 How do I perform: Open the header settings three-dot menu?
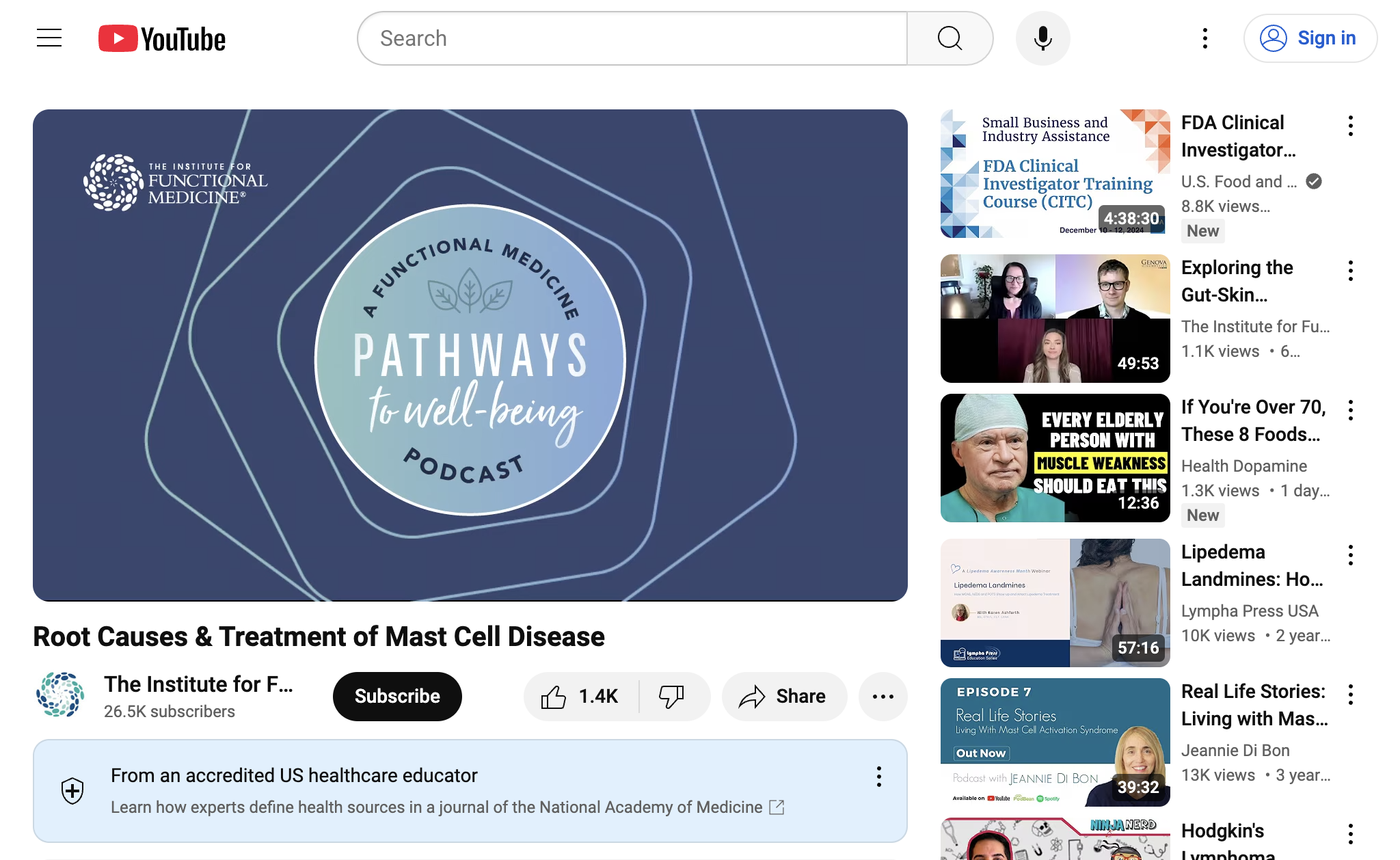tap(1204, 38)
